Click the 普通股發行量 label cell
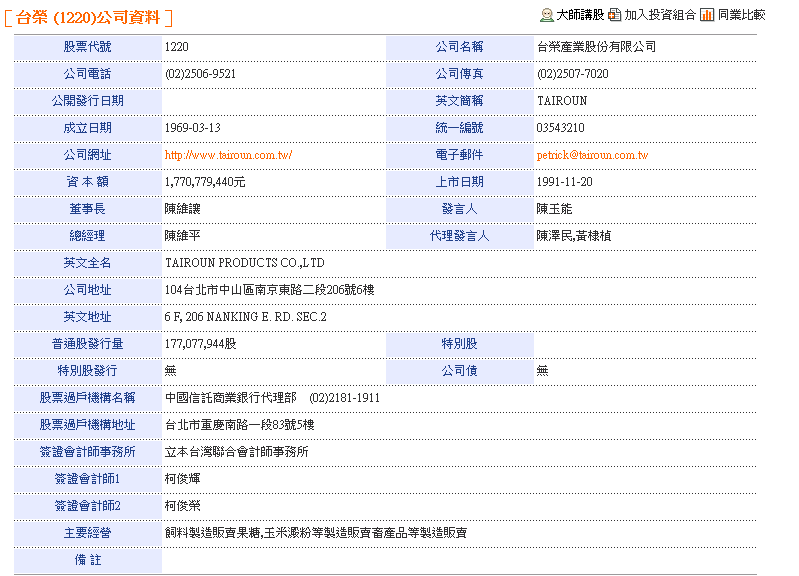799x576 pixels. (x=88, y=344)
